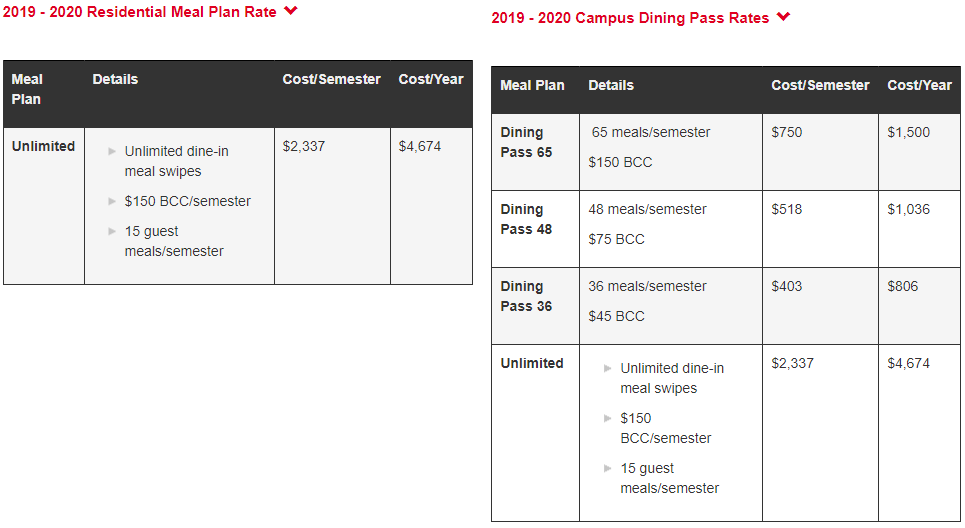Select the Unlimited label in dining pass table

[532, 363]
